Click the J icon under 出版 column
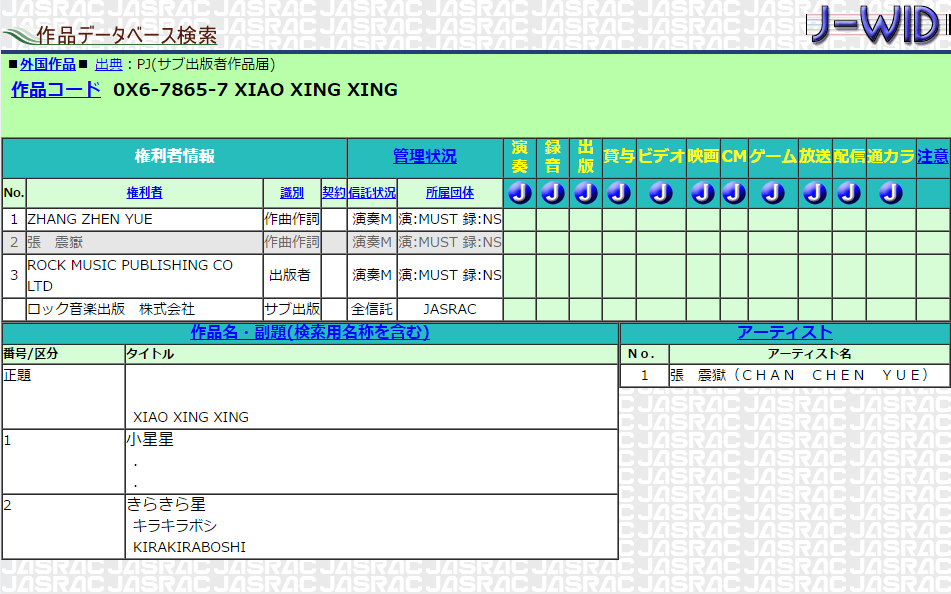Viewport: 951px width, 594px height. click(585, 194)
